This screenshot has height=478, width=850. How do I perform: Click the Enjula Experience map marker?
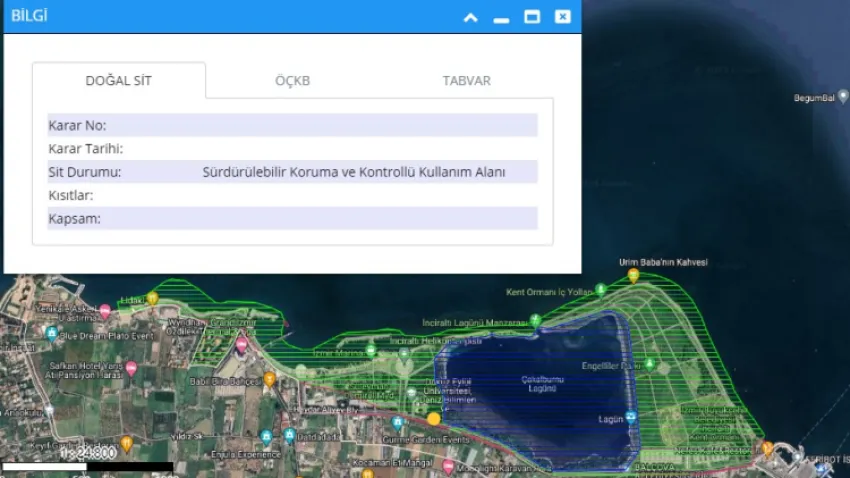pos(266,438)
